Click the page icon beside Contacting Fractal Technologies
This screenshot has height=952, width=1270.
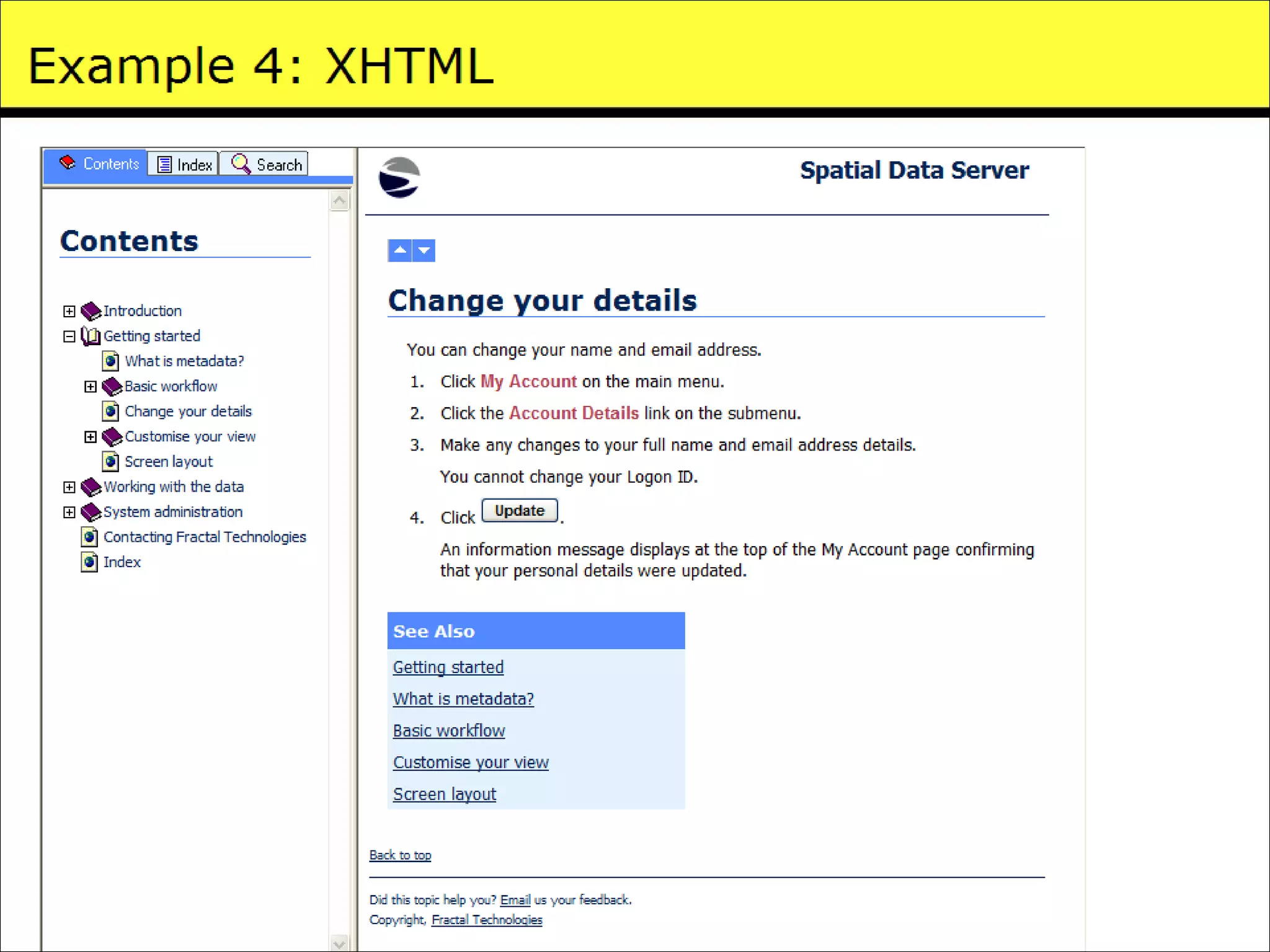coord(89,537)
